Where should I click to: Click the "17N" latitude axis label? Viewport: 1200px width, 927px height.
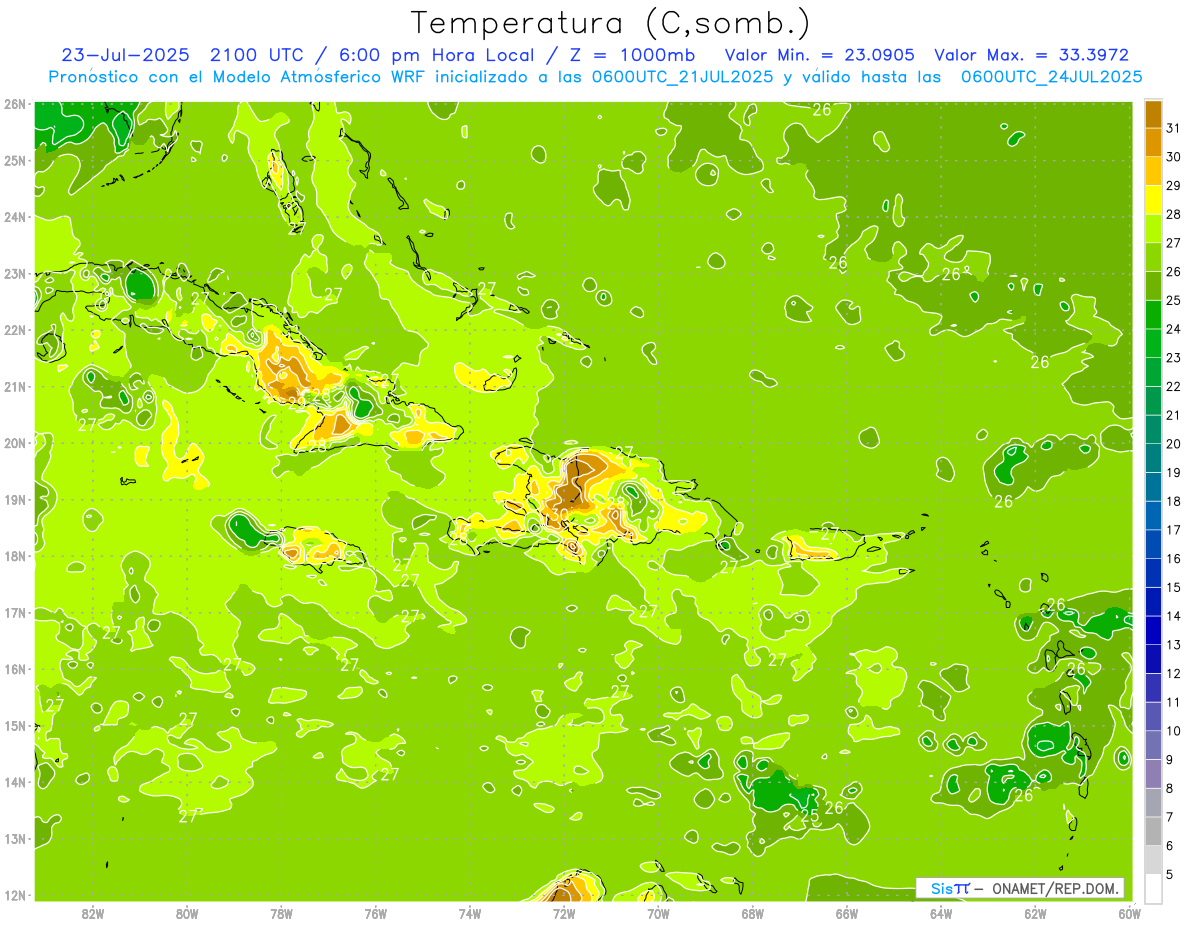tap(14, 612)
